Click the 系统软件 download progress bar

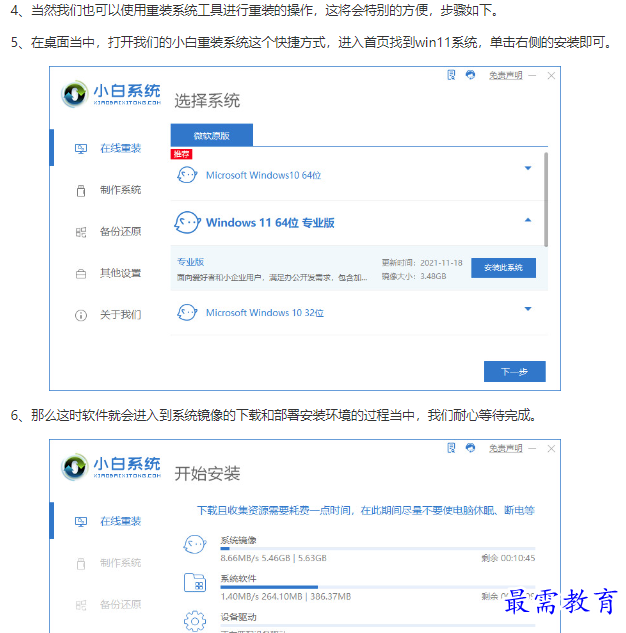378,587
